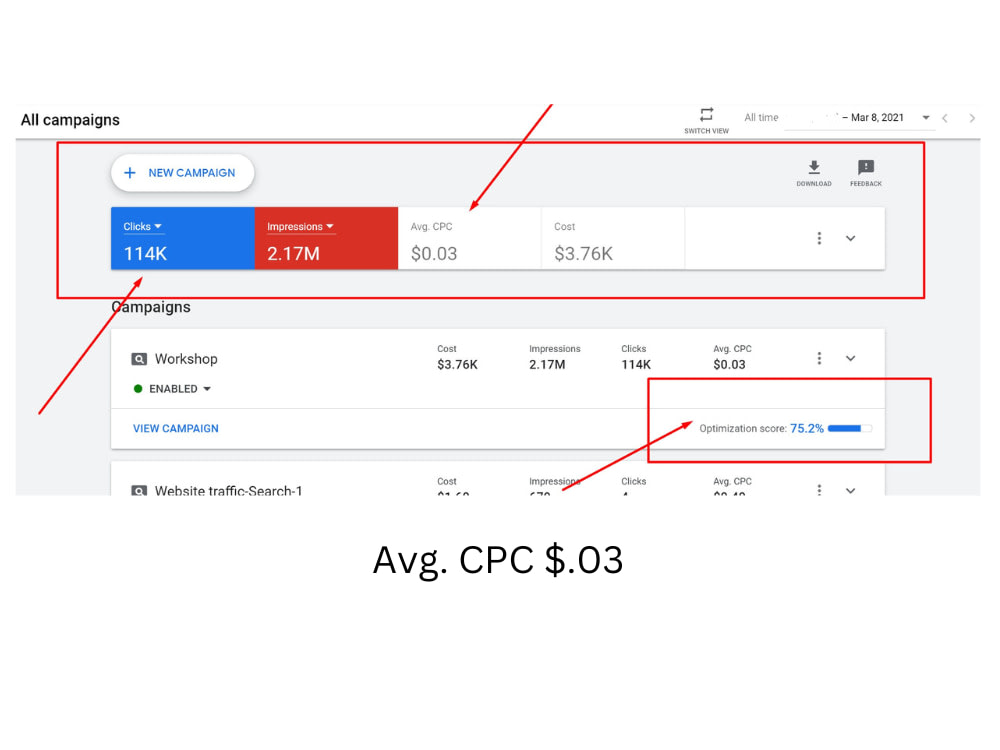Click the Campaigns section heading
Image resolution: width=1000 pixels, height=750 pixels.
point(151,307)
